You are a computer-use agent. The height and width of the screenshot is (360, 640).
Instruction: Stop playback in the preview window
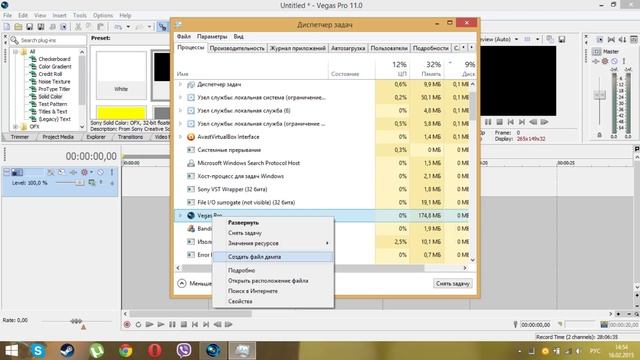pyautogui.click(x=500, y=122)
